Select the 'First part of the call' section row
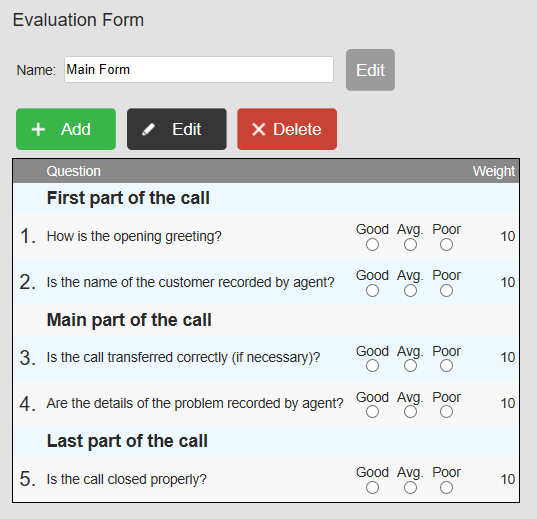 [266, 198]
